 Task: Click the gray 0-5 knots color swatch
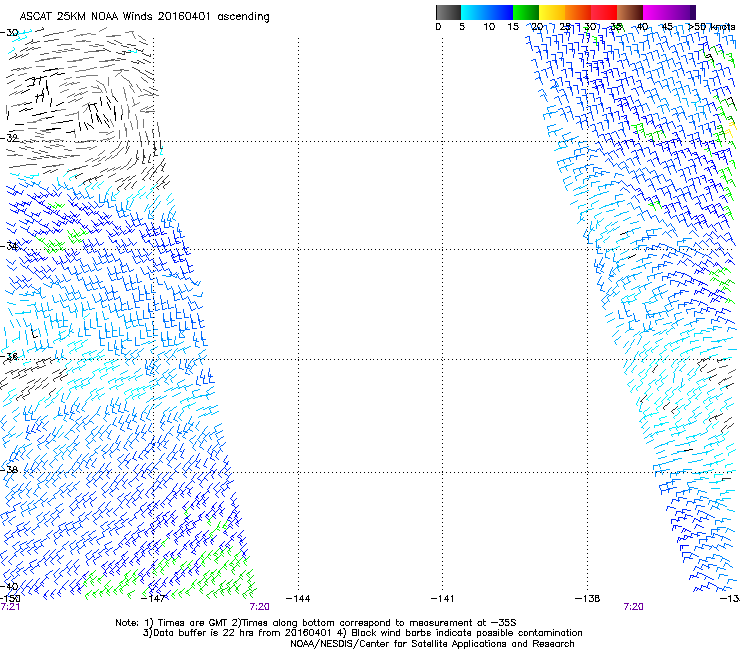pos(448,12)
